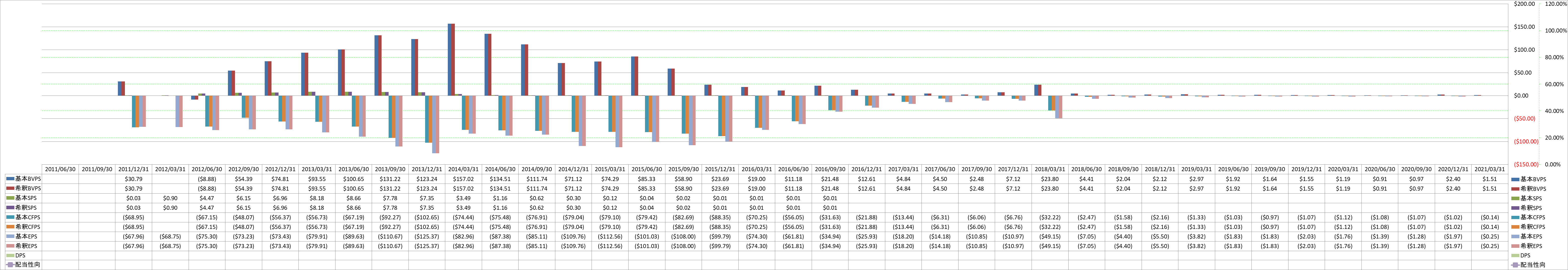The image size is (1568, 270).
Task: Select 基本BVPS color key in chart legend
Action: 1515,179
